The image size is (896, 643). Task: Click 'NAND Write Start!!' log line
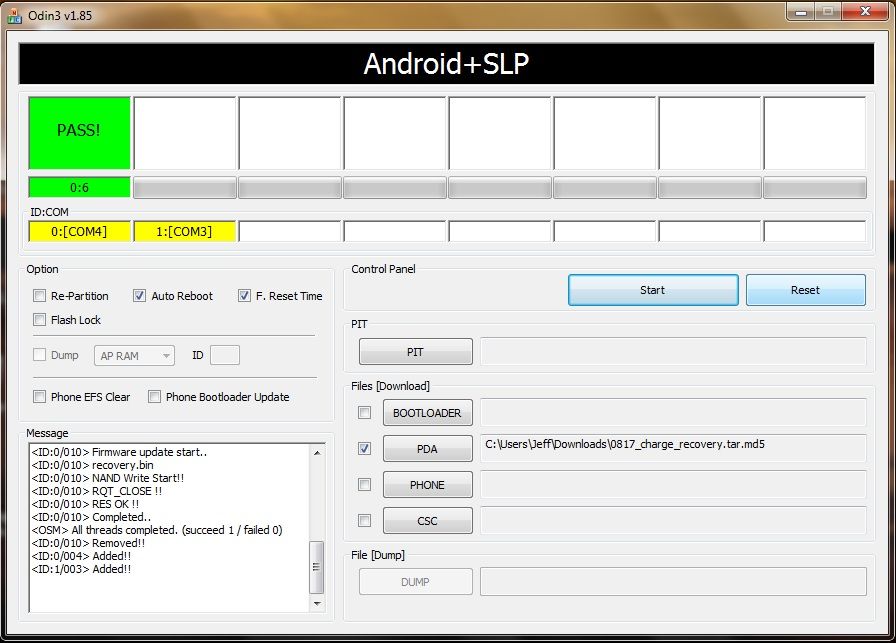108,478
